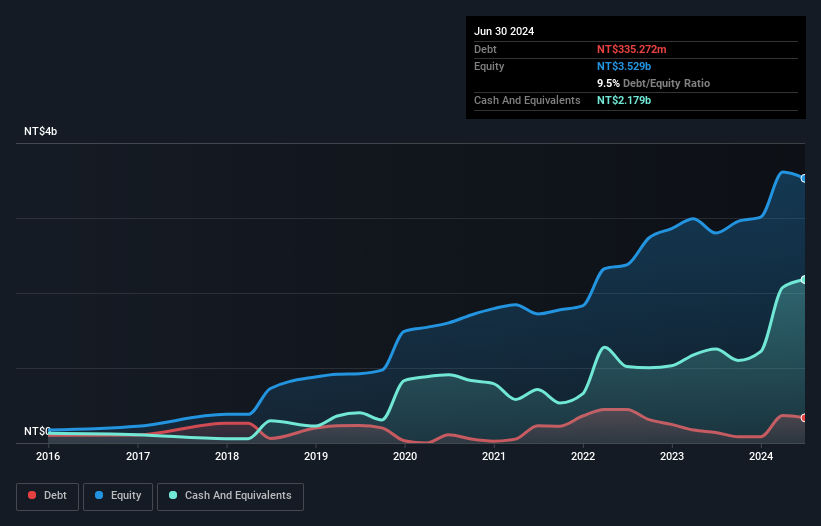Click the 2019 x-axis label

[316, 456]
